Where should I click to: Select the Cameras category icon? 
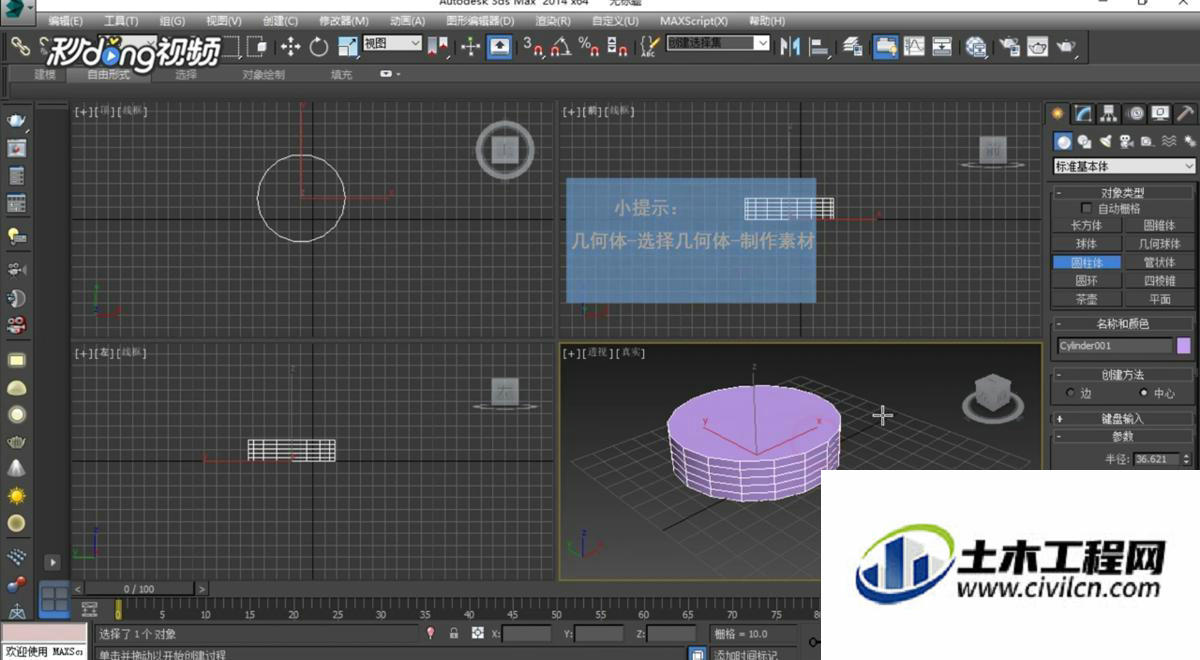1126,142
